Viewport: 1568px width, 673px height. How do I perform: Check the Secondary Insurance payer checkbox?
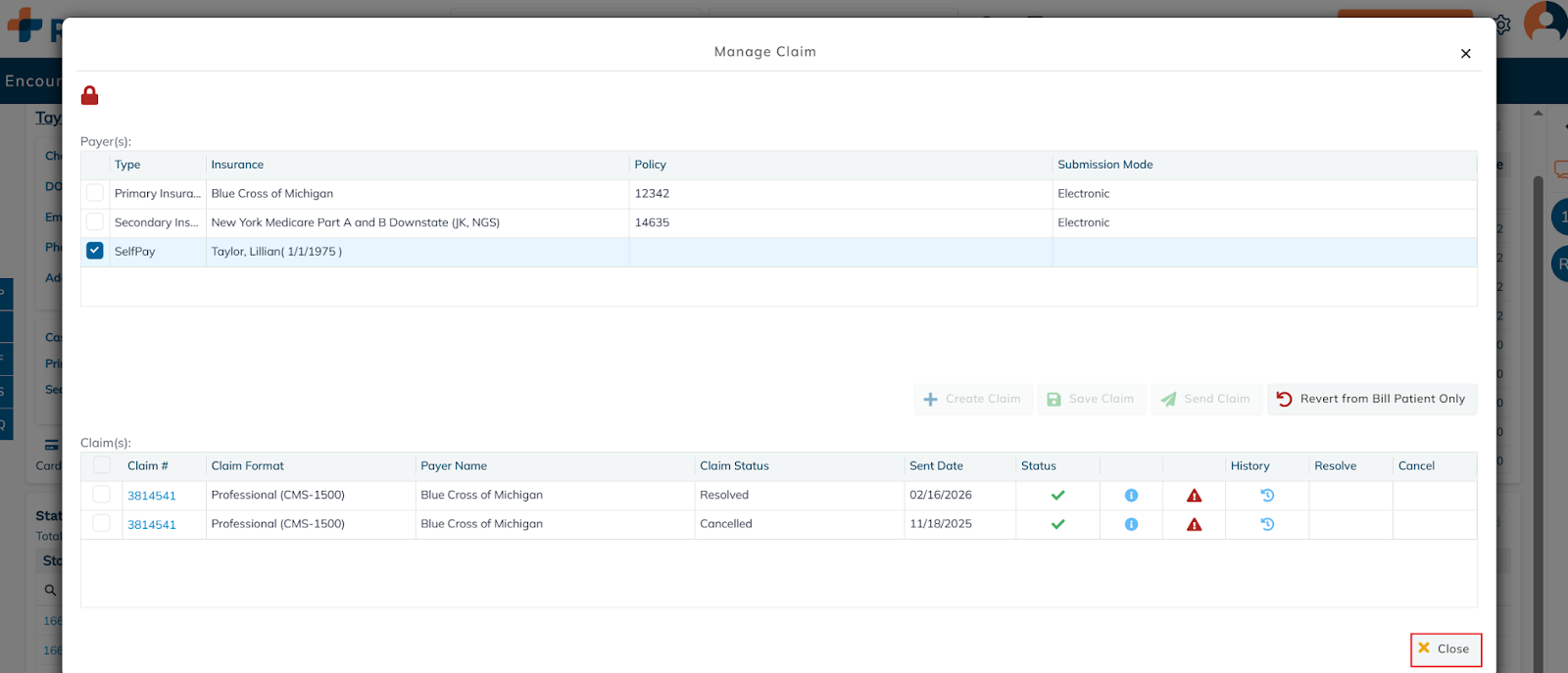[x=95, y=222]
